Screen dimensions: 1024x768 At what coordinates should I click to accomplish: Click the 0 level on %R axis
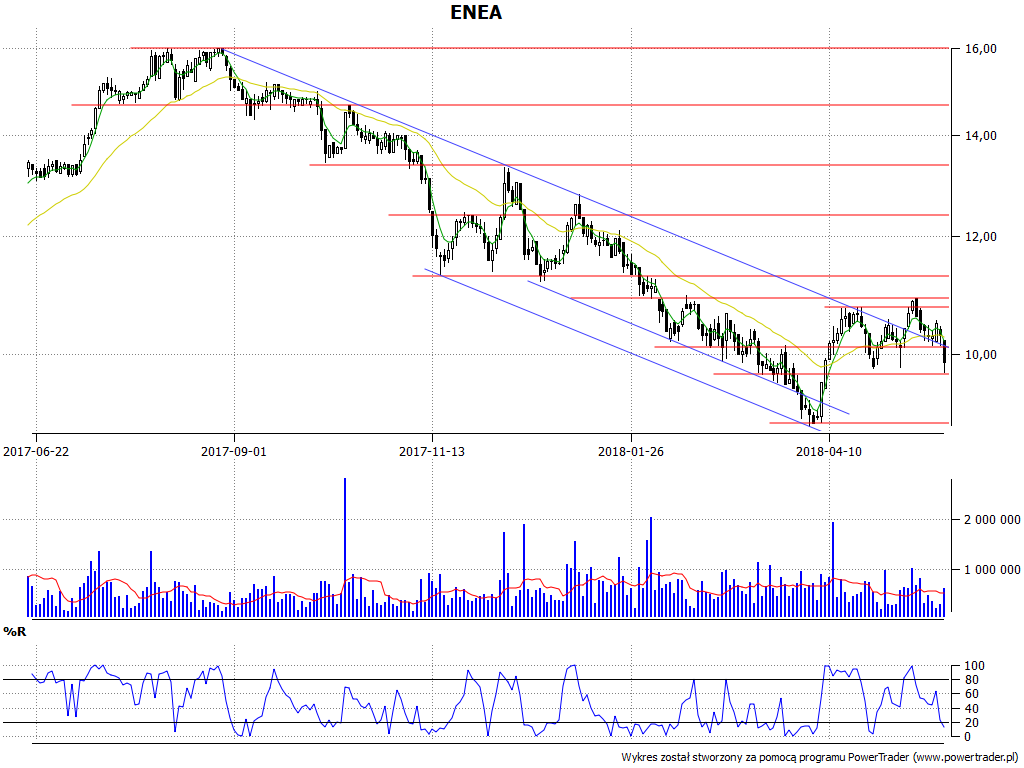pyautogui.click(x=968, y=737)
